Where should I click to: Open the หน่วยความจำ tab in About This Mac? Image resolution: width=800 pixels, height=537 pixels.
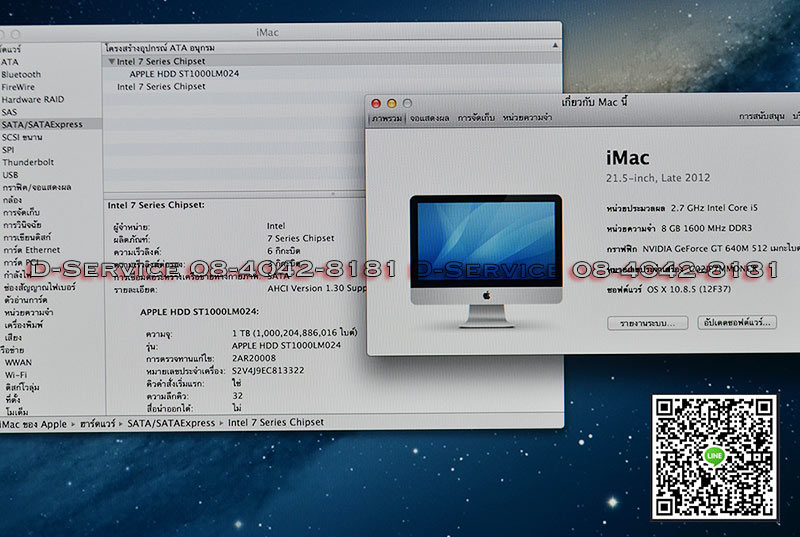(527, 117)
